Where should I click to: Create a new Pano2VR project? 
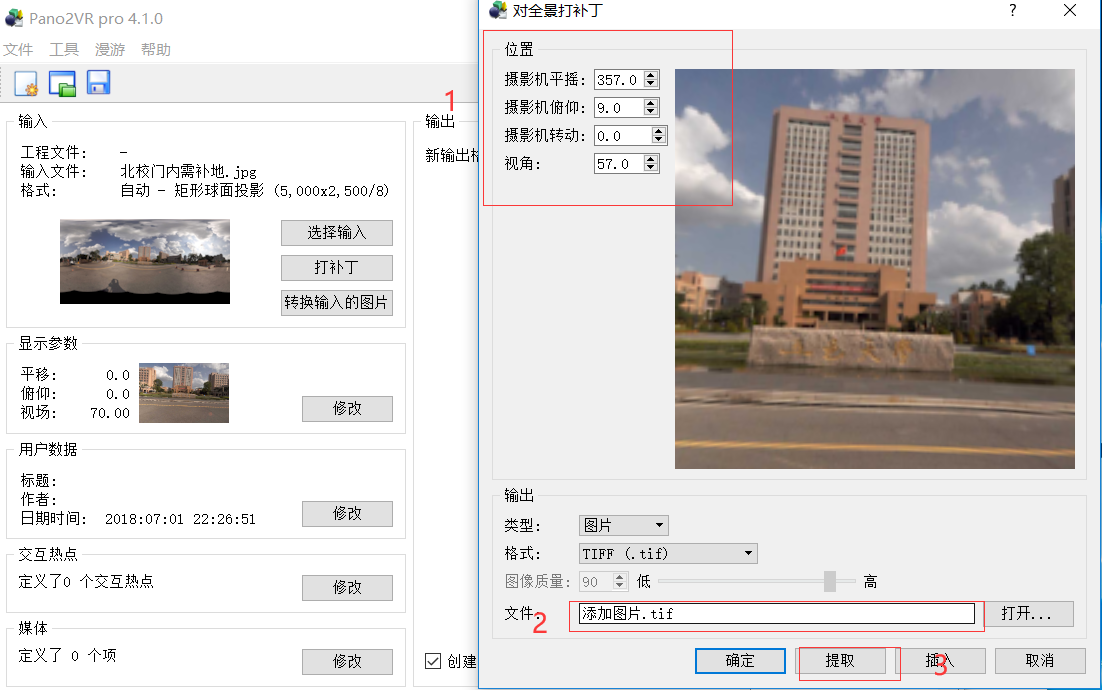coord(24,83)
